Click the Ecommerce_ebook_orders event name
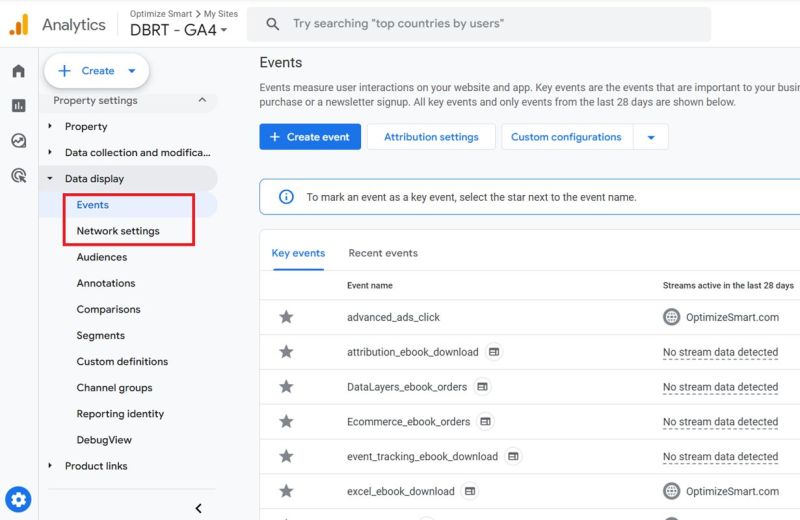The height and width of the screenshot is (520, 800). [409, 422]
